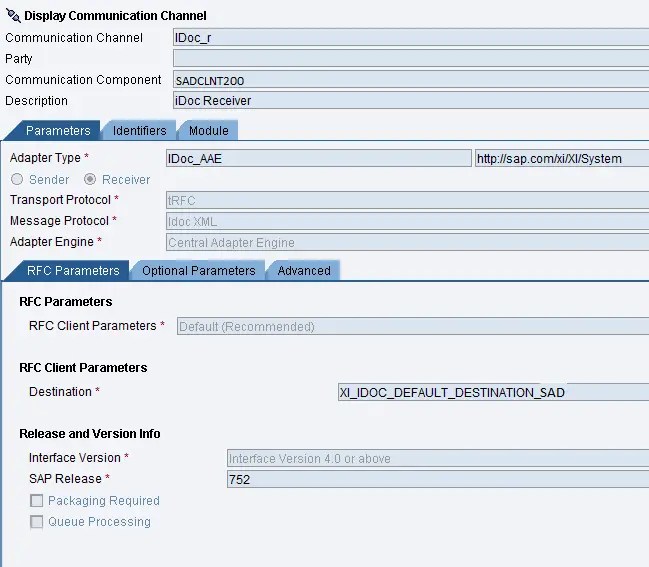
Task: Click the Adapter Type IDoc_AAE field
Action: (x=319, y=159)
